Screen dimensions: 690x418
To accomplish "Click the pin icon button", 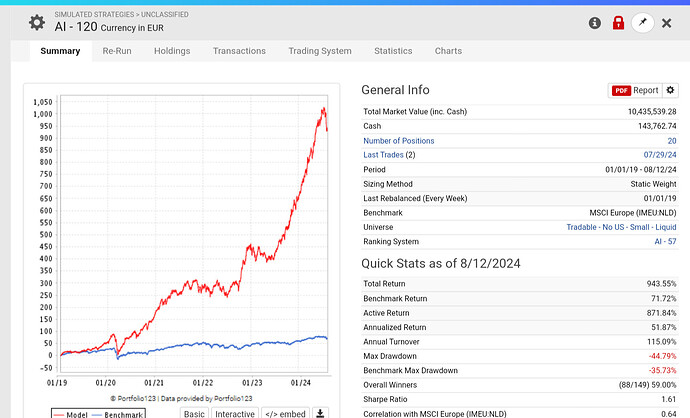I will tap(642, 22).
